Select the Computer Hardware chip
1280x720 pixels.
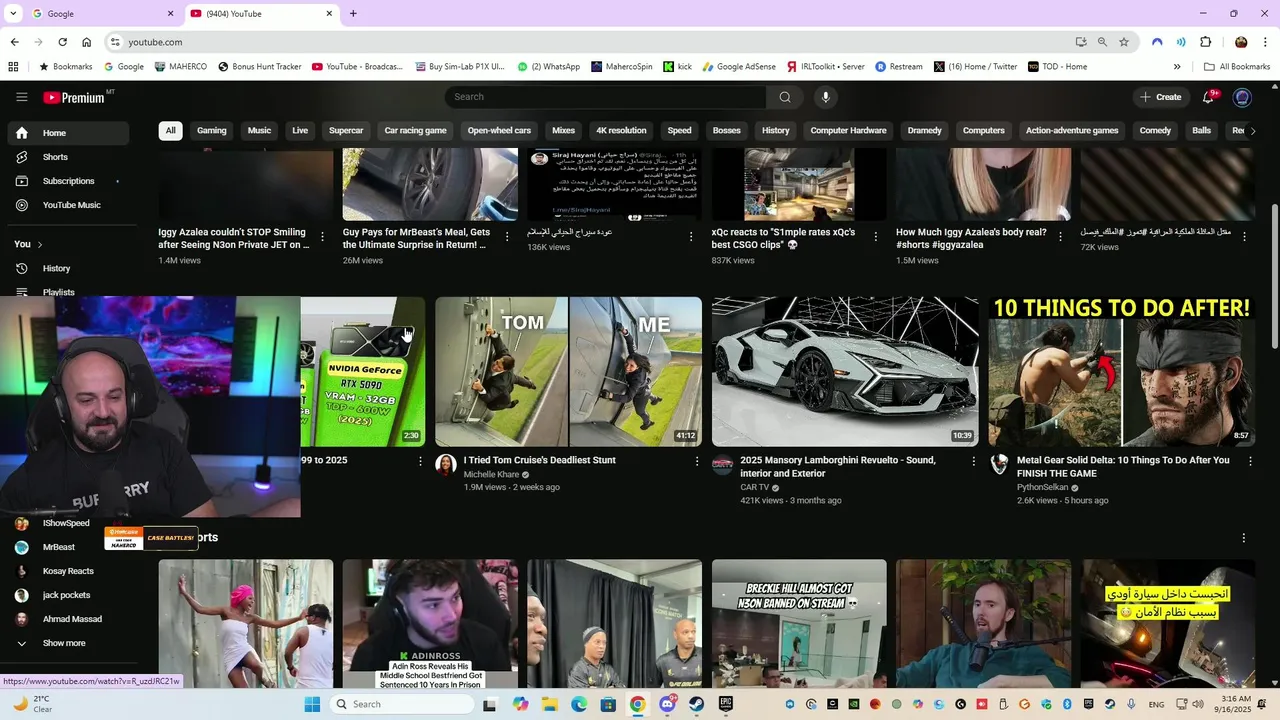click(848, 131)
